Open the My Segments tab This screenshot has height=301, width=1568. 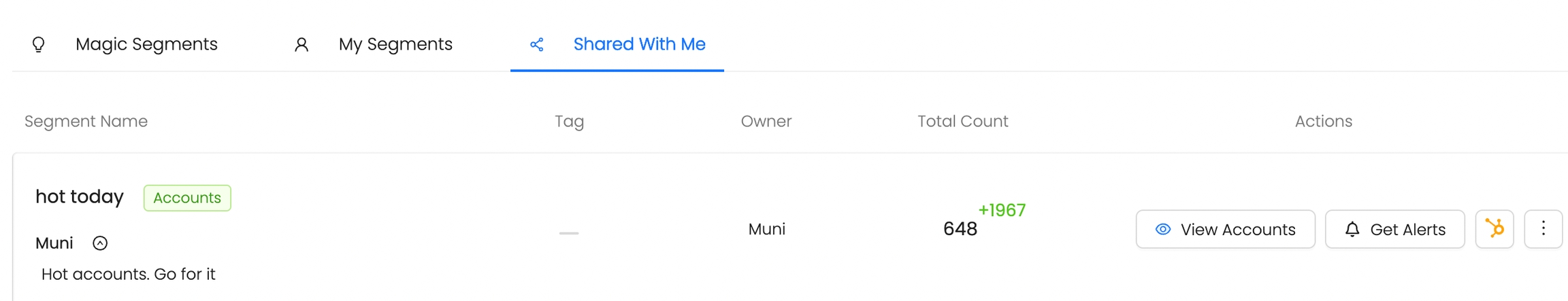click(x=395, y=44)
